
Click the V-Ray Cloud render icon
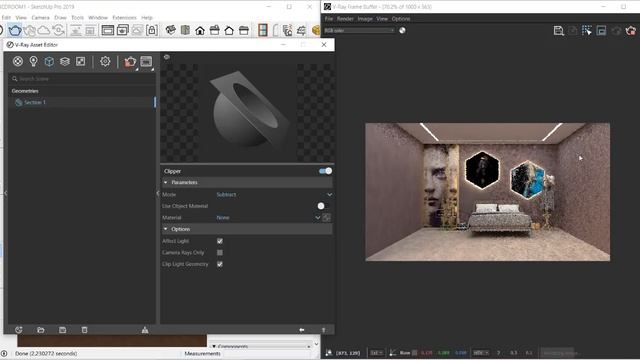(43, 30)
